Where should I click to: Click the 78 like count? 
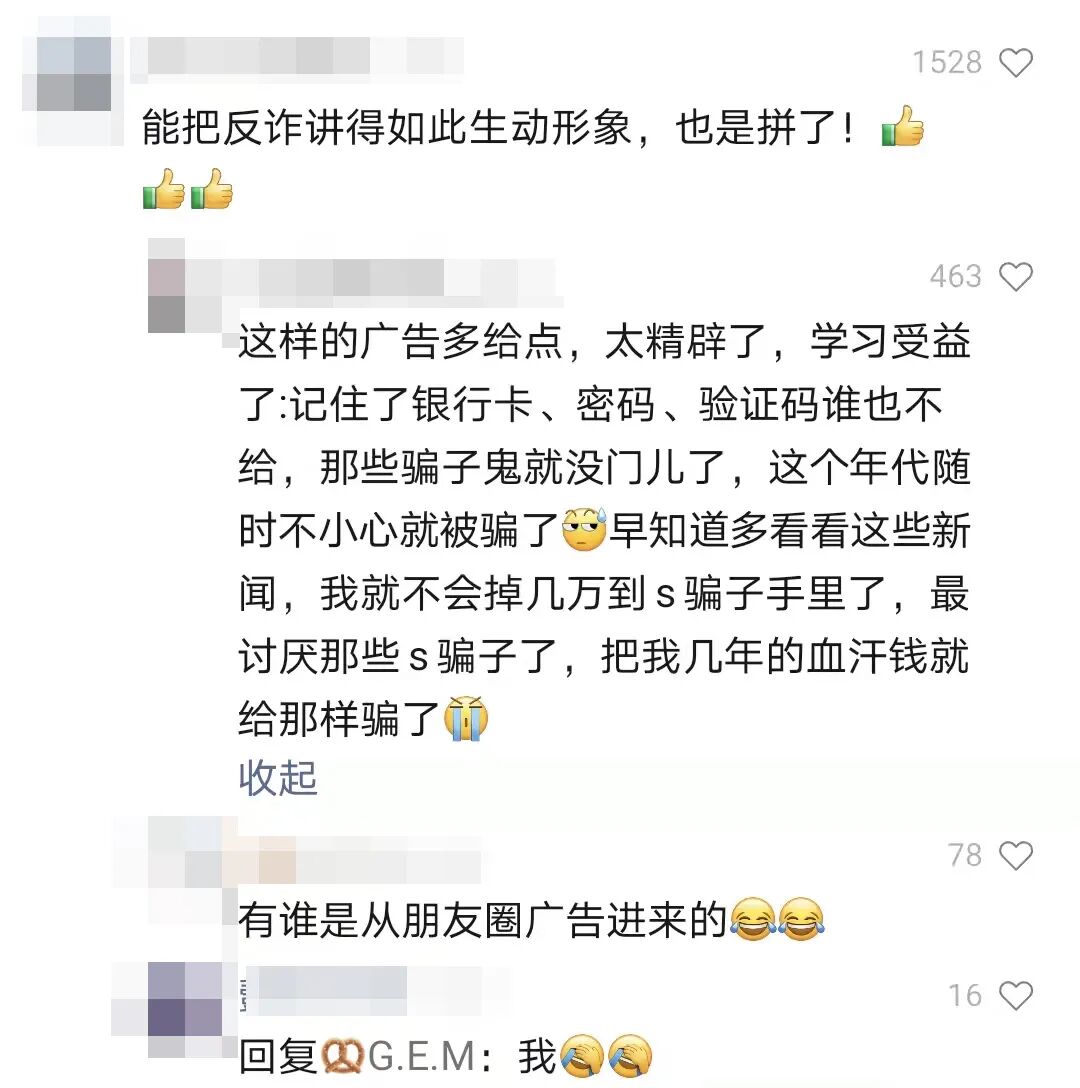click(965, 855)
